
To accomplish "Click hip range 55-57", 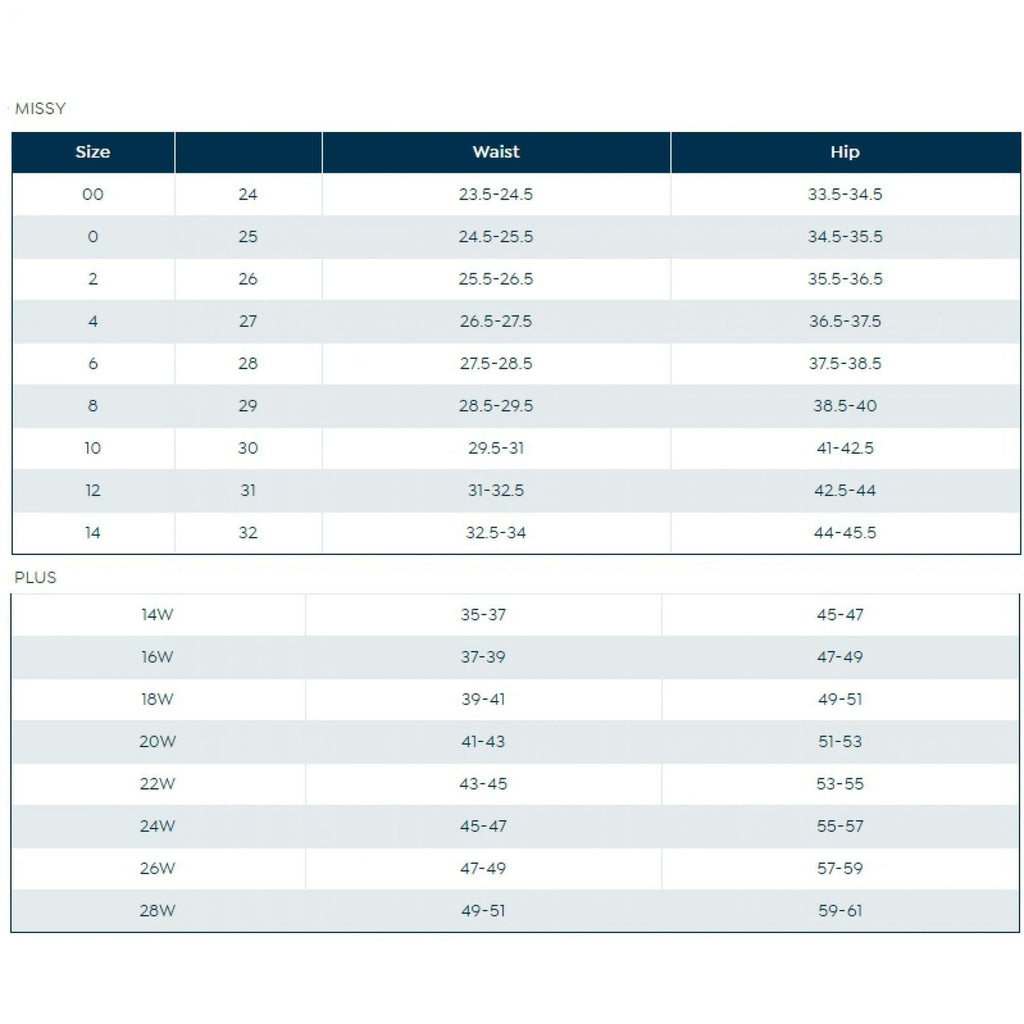I will (840, 826).
